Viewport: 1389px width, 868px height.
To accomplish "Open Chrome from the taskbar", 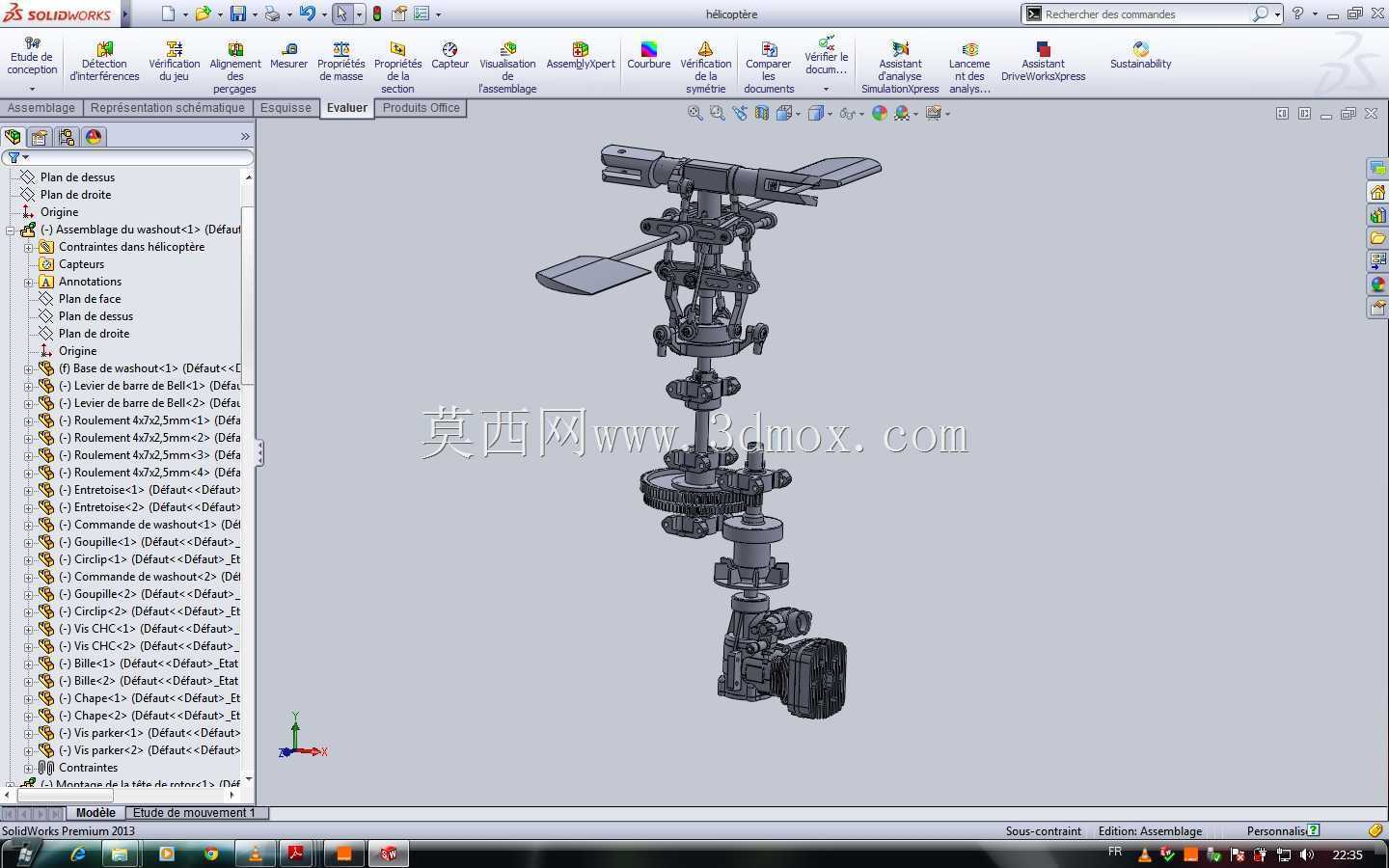I will point(211,854).
